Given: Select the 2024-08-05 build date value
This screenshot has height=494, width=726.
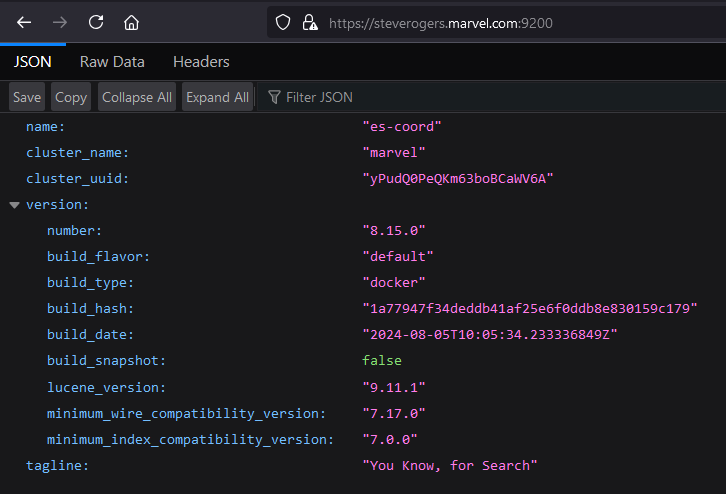Looking at the screenshot, I should (x=490, y=334).
